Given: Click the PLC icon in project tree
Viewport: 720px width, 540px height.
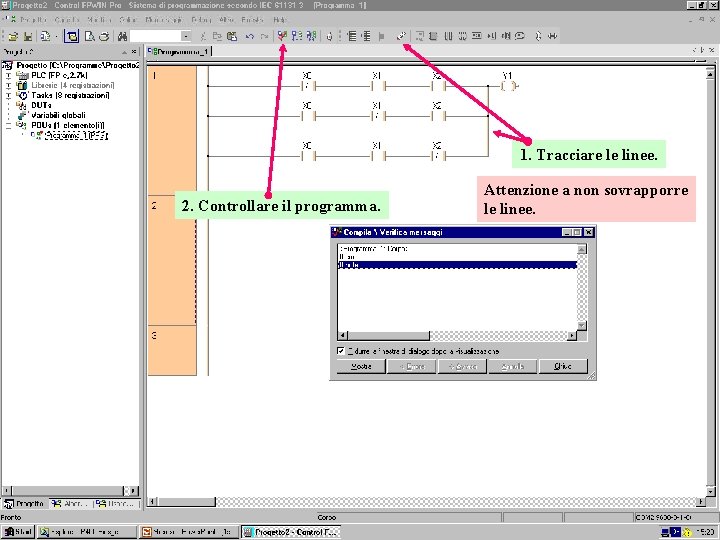Looking at the screenshot, I should [22, 75].
